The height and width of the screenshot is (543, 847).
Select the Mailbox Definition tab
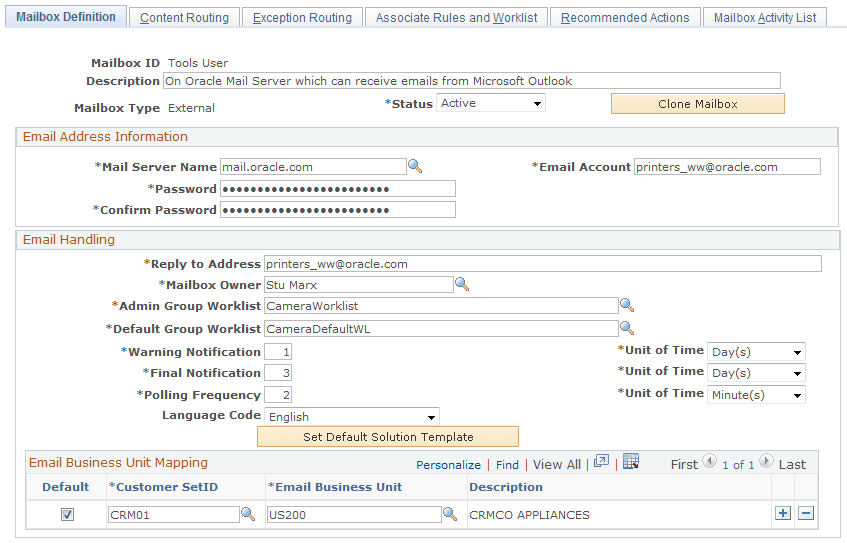click(66, 17)
